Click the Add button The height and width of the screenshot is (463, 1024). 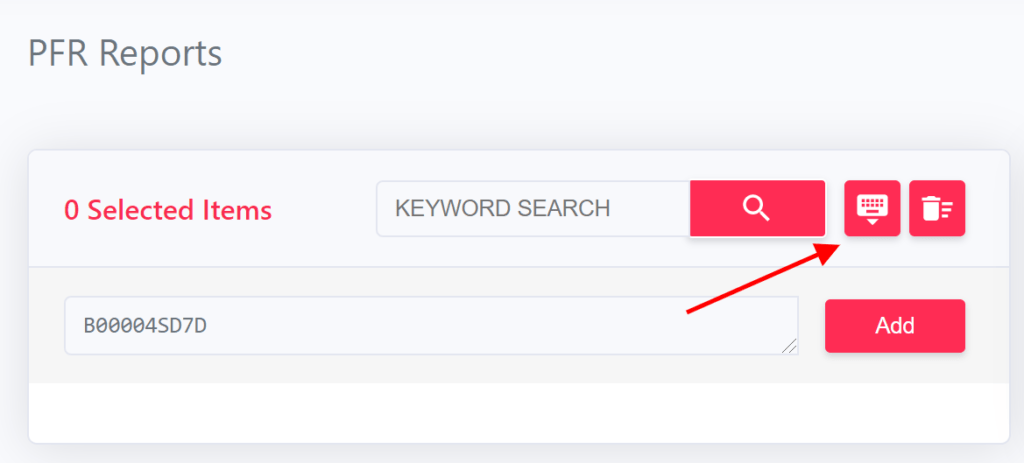point(895,325)
